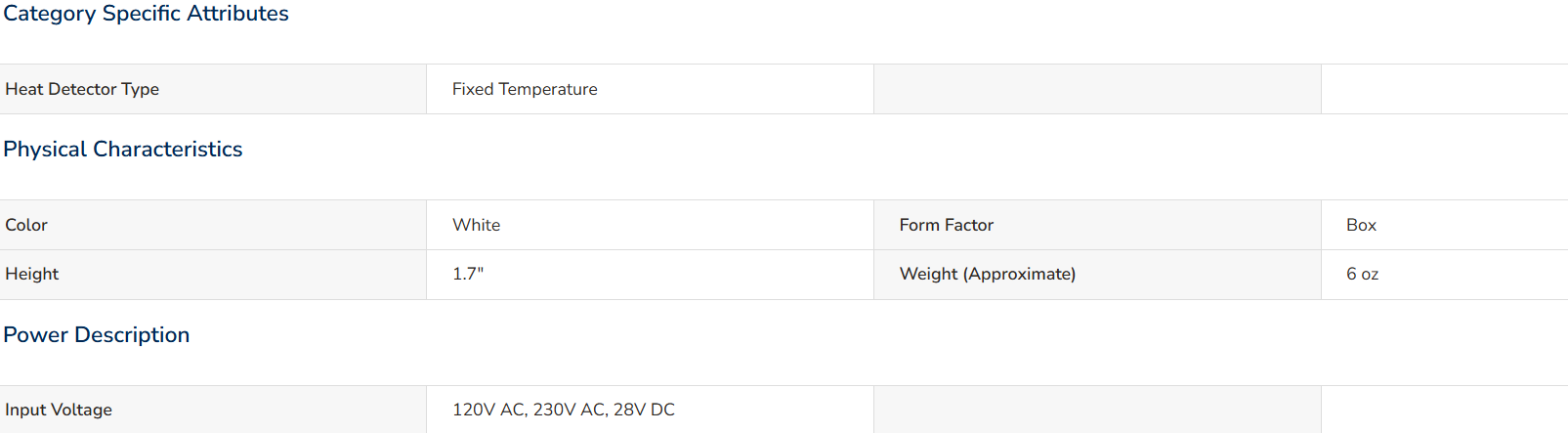
Task: Select the Form Factor label
Action: (947, 225)
